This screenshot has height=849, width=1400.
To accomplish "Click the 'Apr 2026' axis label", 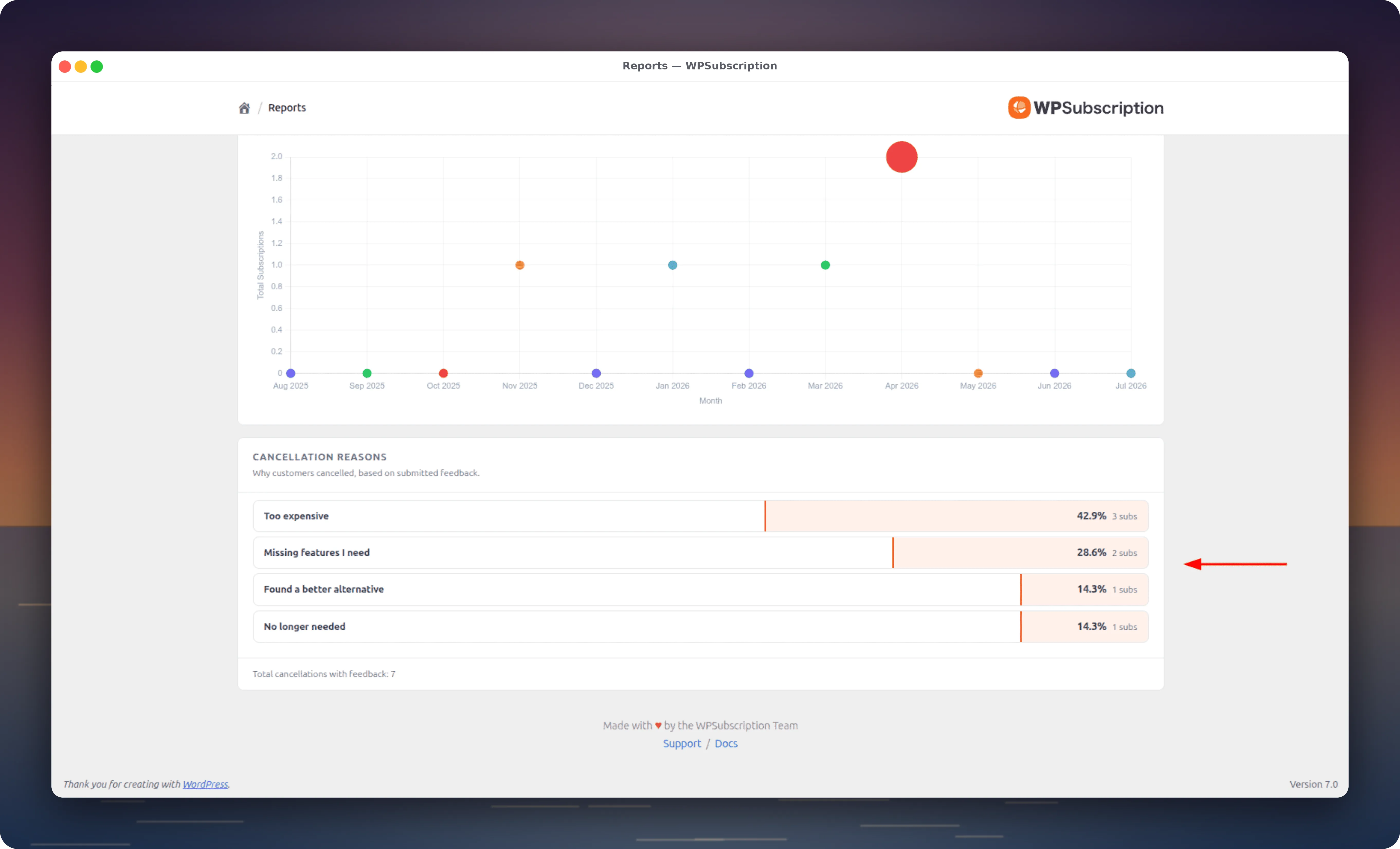I will tap(902, 386).
